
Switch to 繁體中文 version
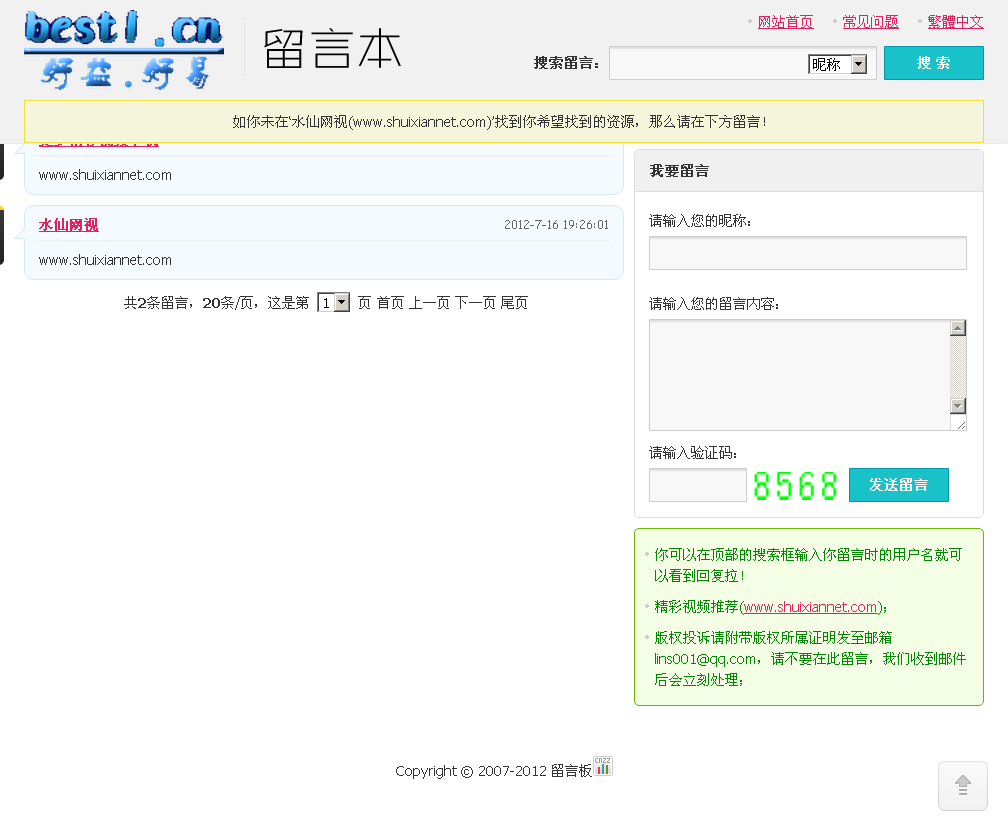(955, 22)
